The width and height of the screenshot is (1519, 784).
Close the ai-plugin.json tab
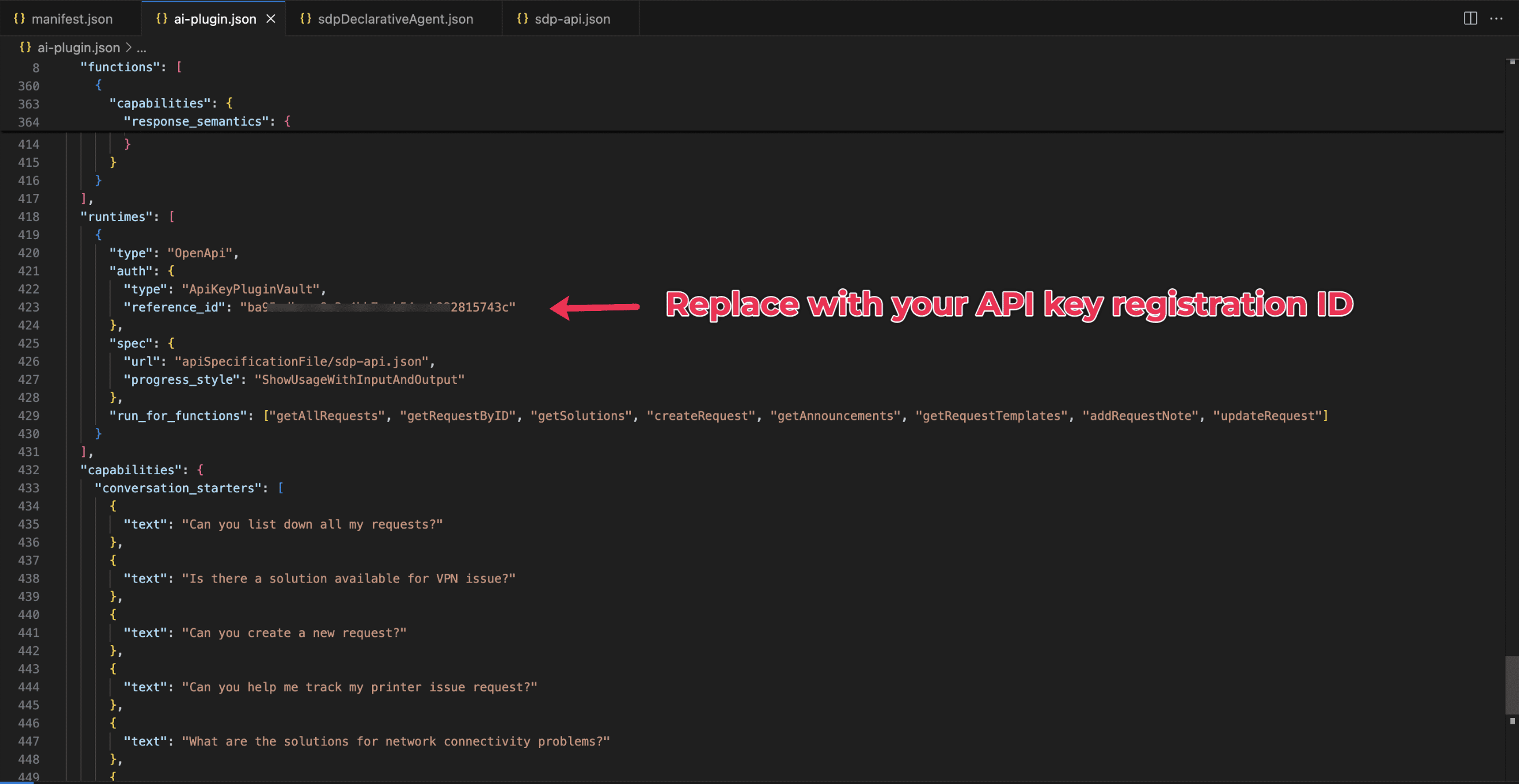(271, 19)
